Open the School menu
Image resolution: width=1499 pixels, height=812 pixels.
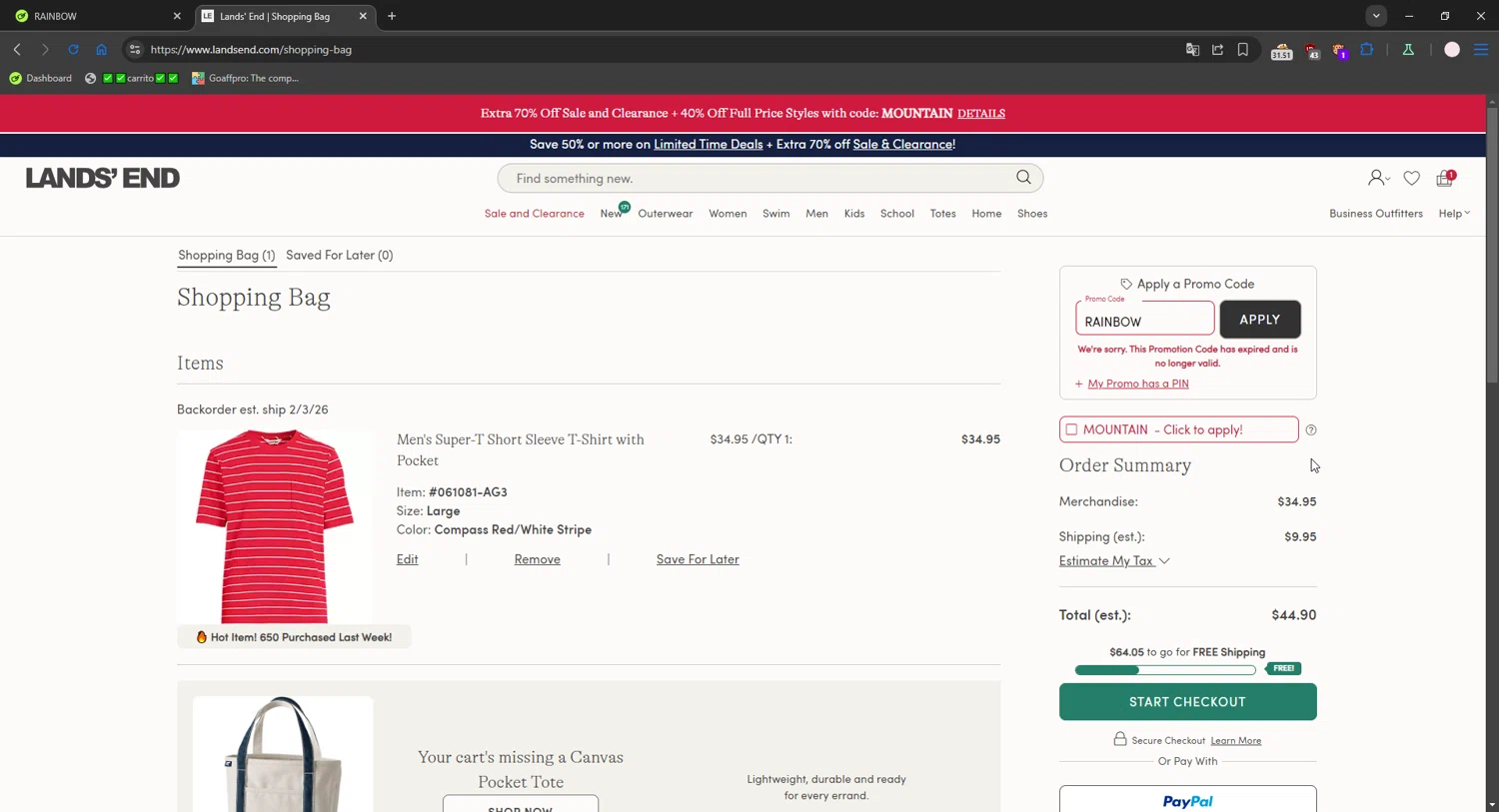(897, 213)
